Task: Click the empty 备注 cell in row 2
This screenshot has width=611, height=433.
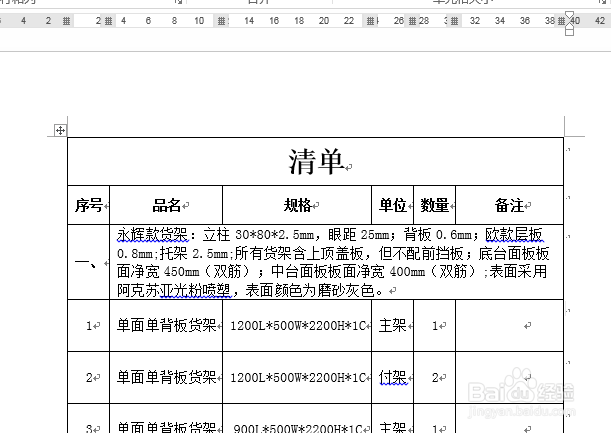Action: click(x=510, y=377)
